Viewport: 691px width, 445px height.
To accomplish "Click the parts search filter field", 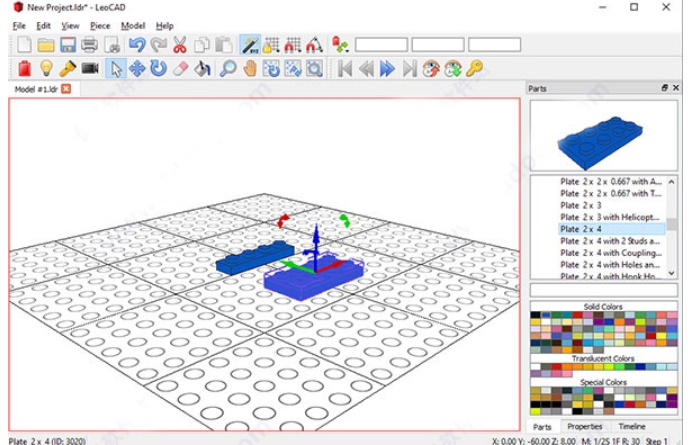I will [x=606, y=290].
